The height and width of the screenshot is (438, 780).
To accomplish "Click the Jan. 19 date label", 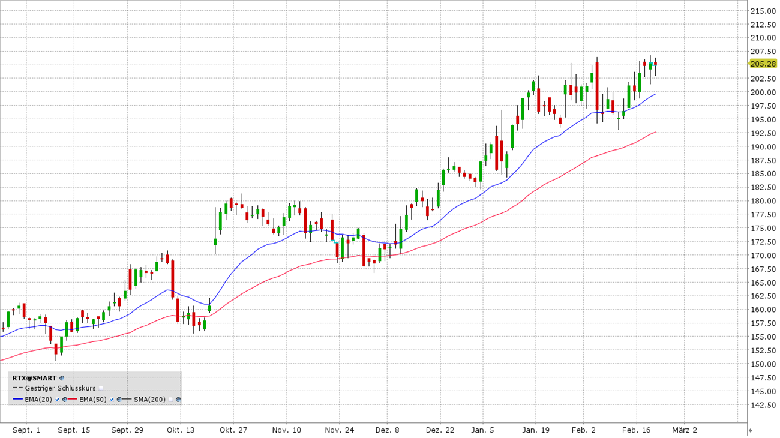I will [536, 430].
